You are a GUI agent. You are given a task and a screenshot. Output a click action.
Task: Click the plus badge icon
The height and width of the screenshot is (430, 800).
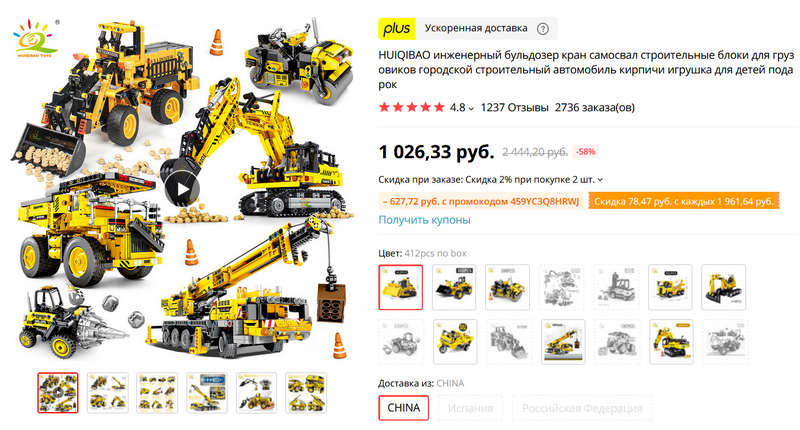tap(396, 29)
